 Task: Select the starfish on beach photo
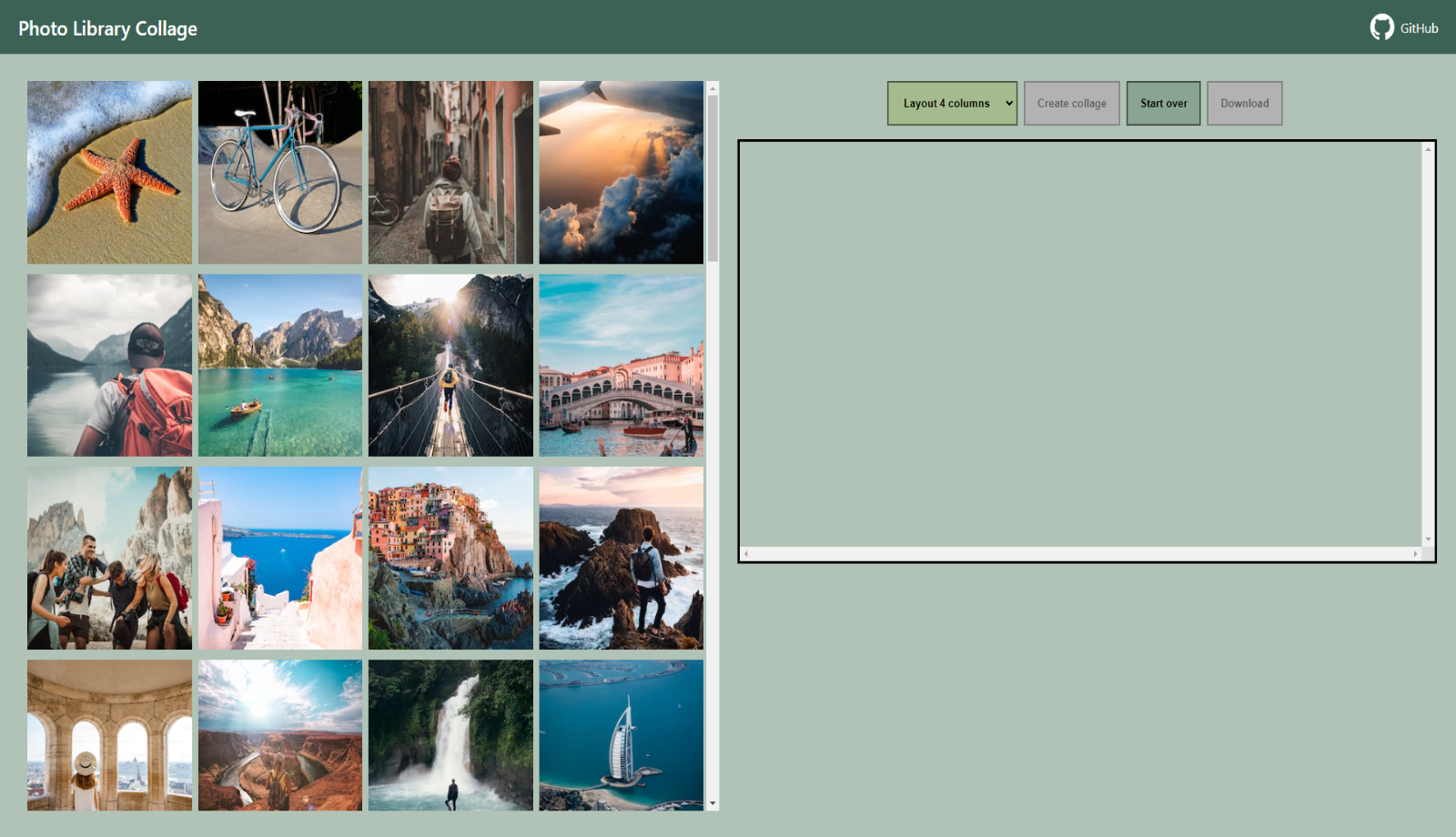click(109, 173)
